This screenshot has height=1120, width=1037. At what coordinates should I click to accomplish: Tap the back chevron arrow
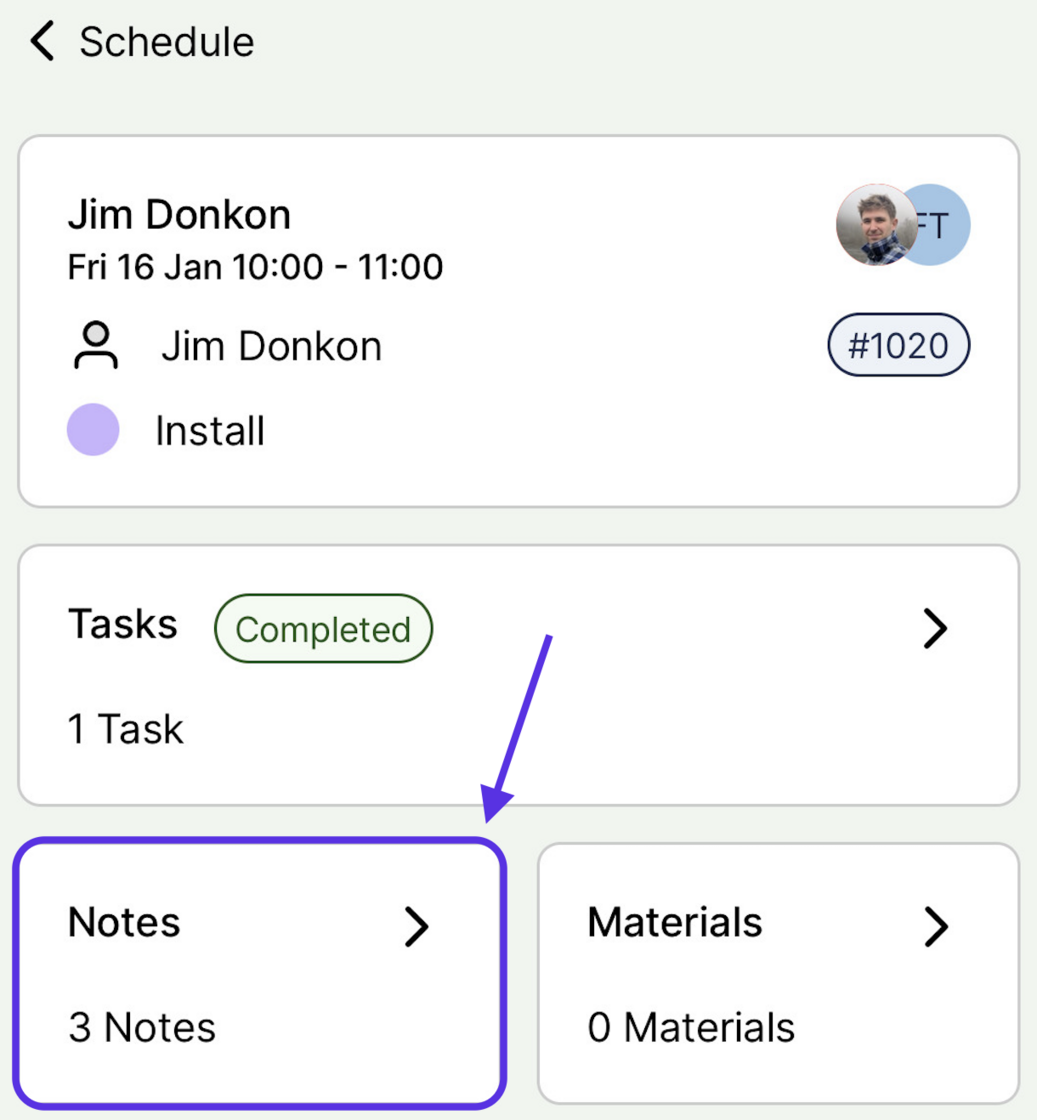[42, 42]
